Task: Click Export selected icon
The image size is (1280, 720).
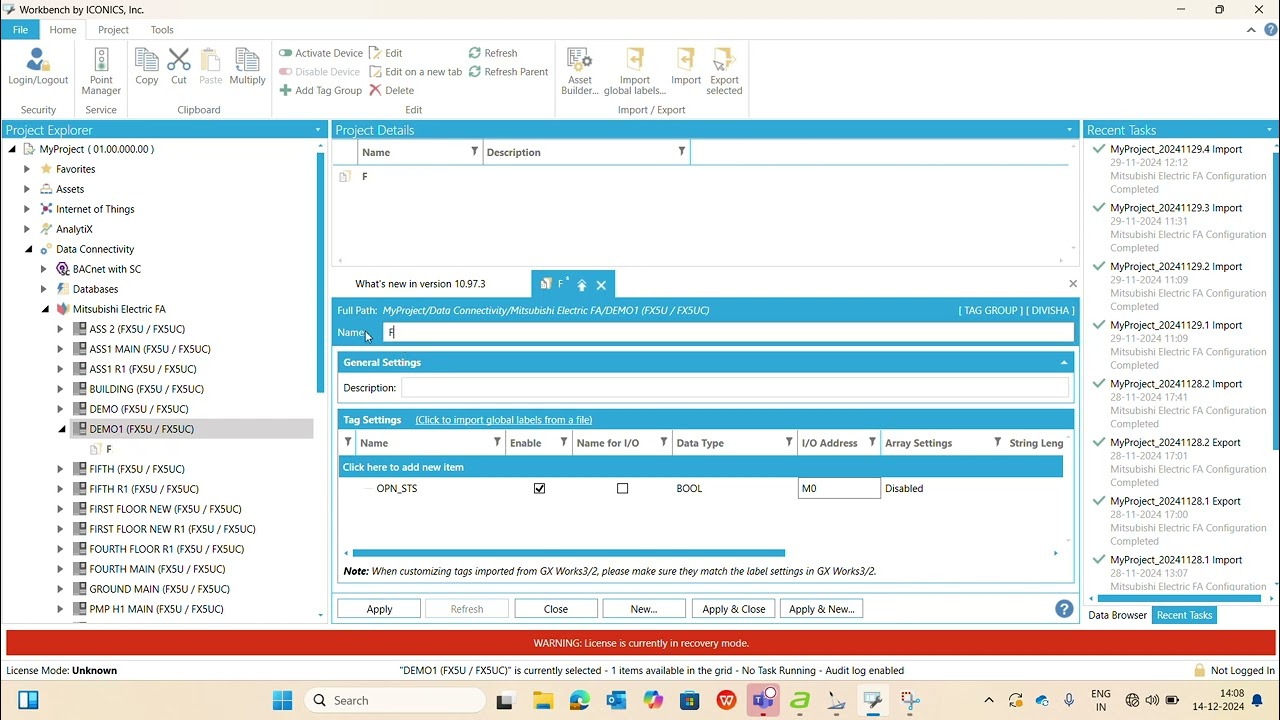Action: pyautogui.click(x=724, y=71)
